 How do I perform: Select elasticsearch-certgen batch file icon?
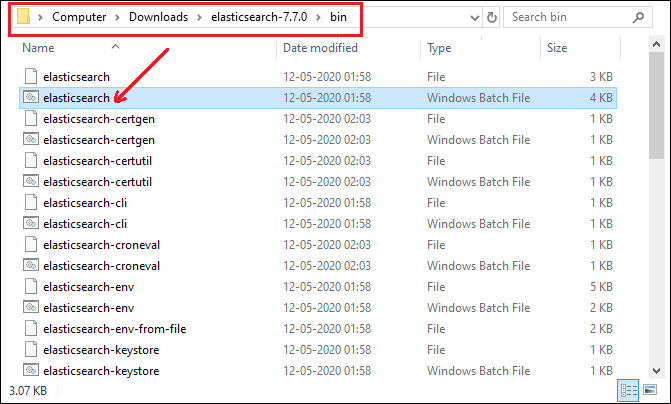pos(31,139)
